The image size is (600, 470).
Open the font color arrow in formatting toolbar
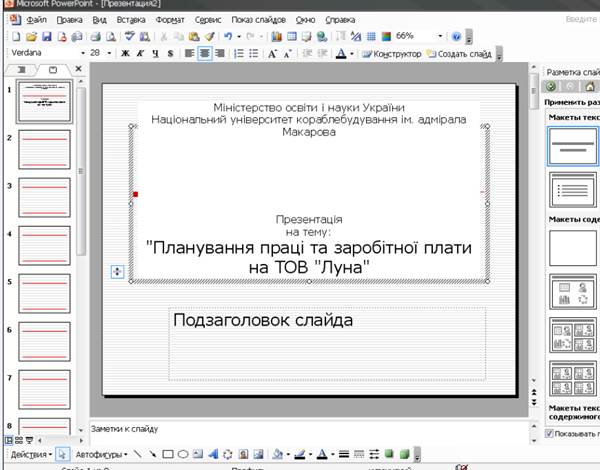352,54
